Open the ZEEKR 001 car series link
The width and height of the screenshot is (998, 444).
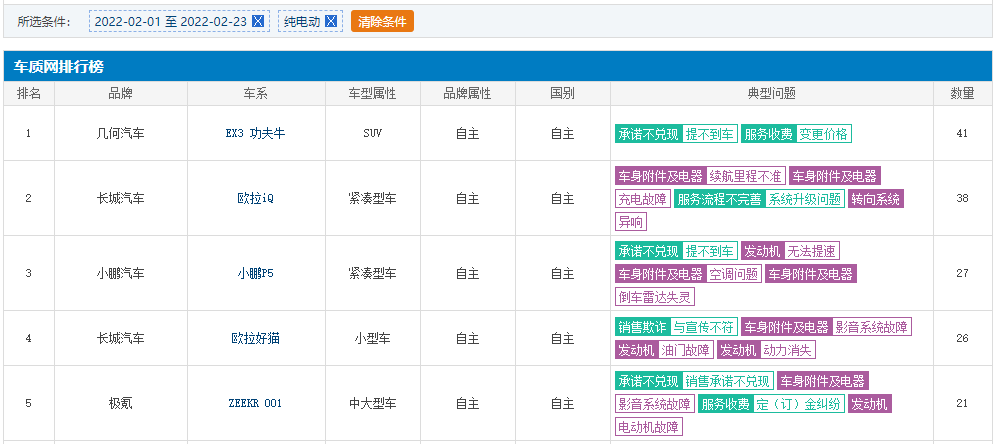(x=255, y=403)
